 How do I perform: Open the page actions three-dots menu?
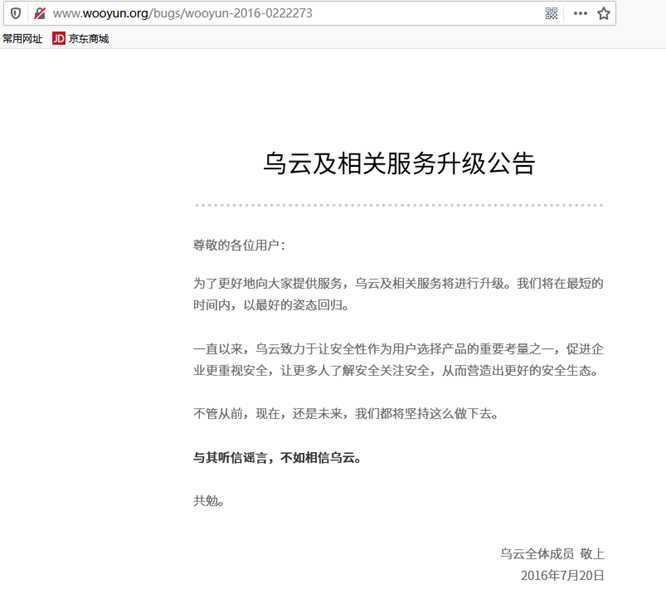tap(580, 14)
